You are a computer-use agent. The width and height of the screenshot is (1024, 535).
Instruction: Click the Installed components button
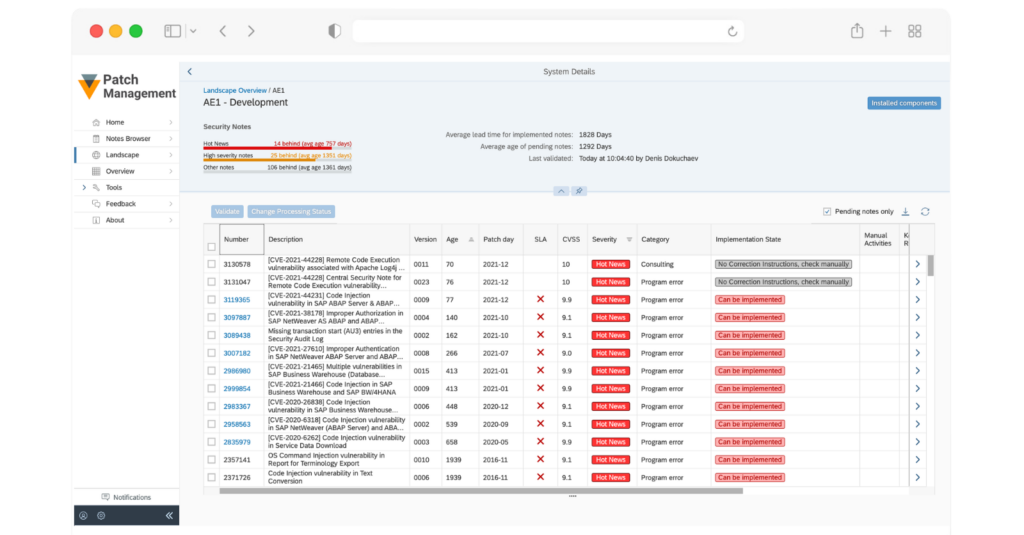(904, 103)
